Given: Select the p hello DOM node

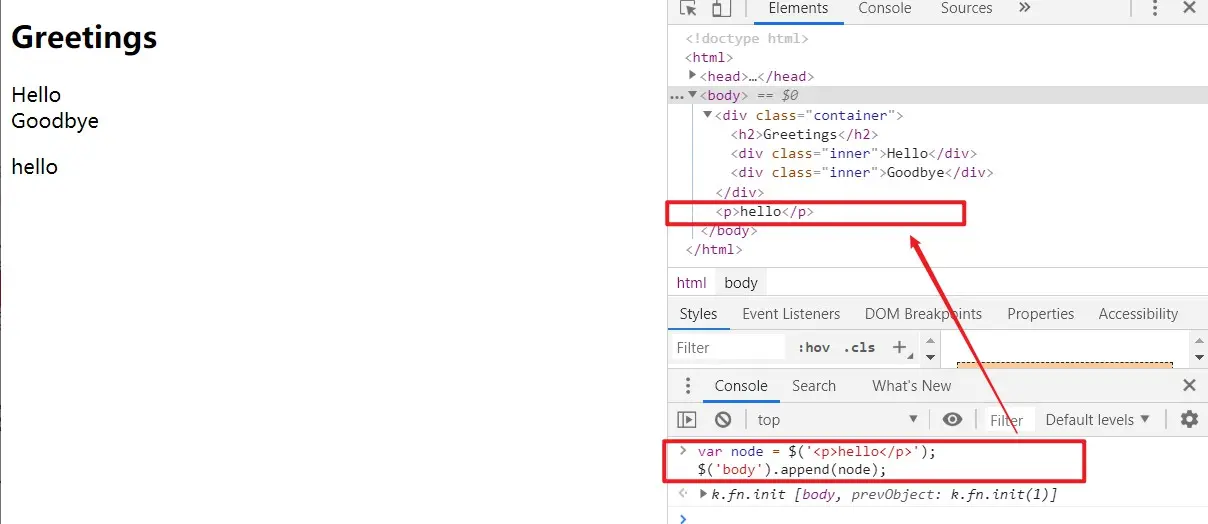Looking at the screenshot, I should [x=764, y=212].
